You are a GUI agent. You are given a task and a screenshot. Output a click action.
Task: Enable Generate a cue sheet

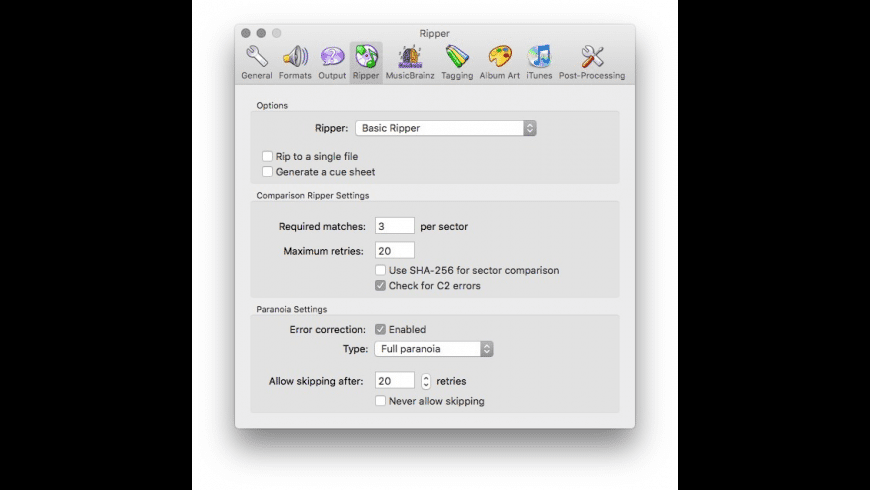click(267, 172)
